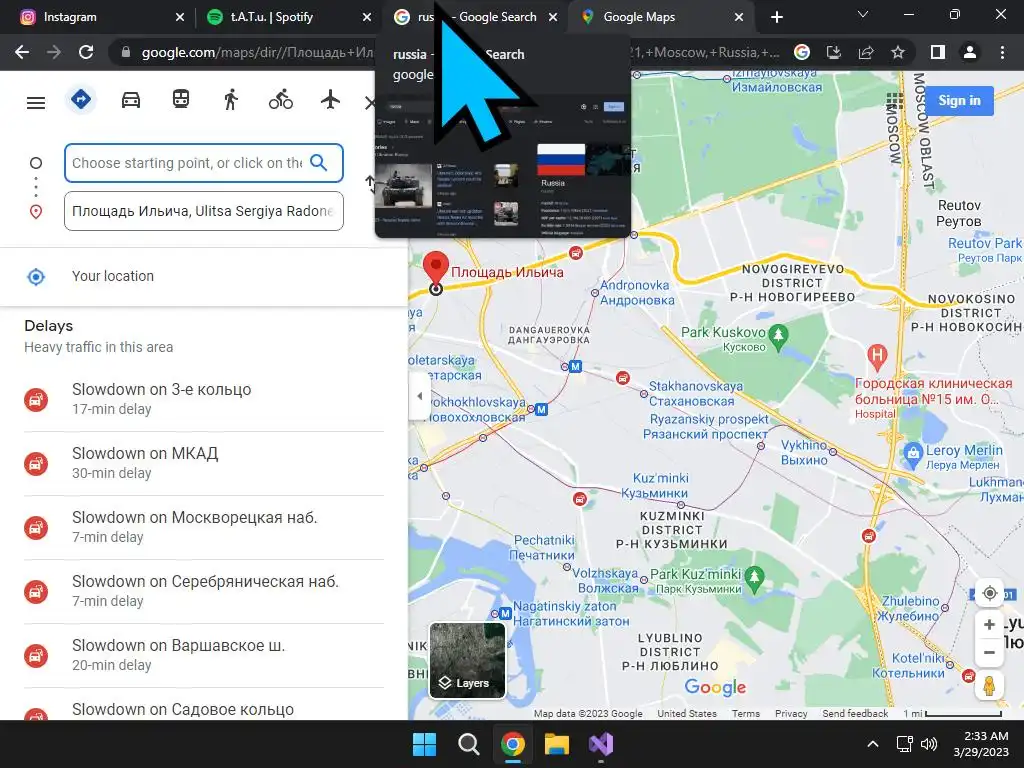
Task: Open Google apps grid icon
Action: coord(895,101)
